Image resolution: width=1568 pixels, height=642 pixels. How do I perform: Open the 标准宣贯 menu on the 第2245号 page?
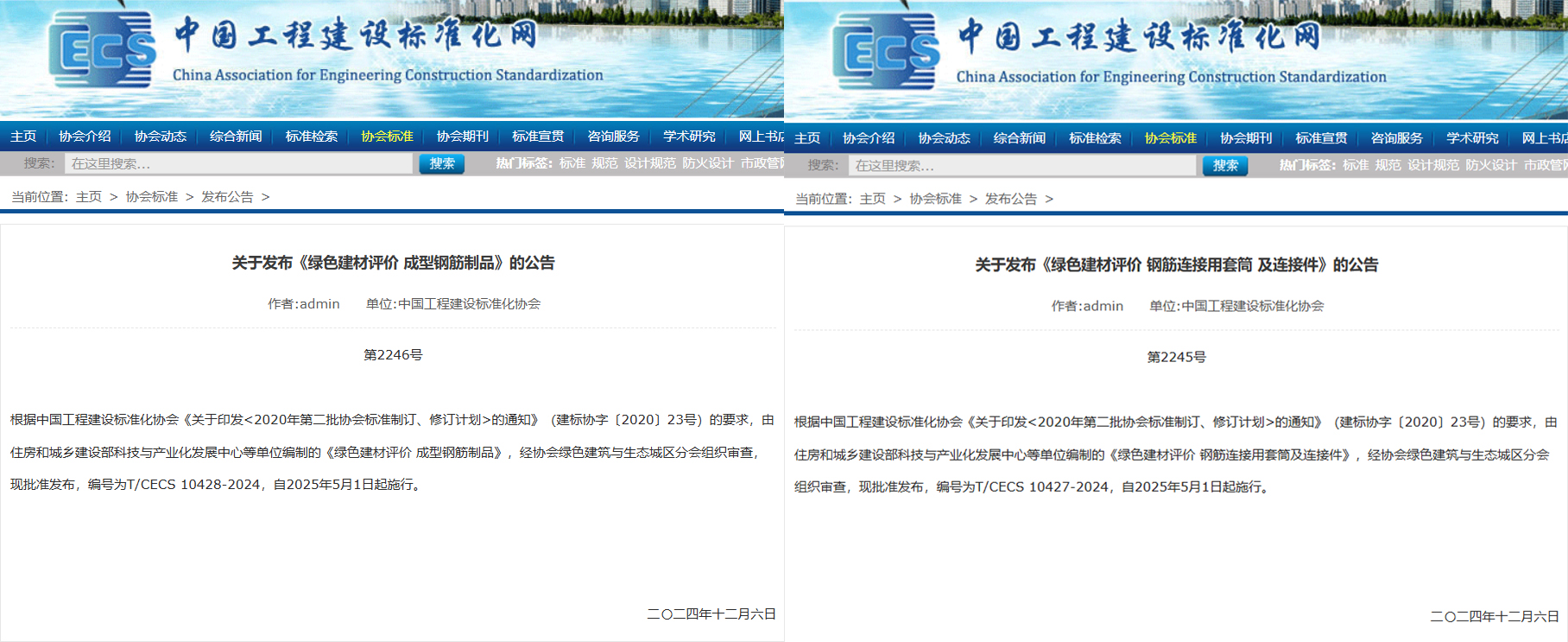point(1322,138)
